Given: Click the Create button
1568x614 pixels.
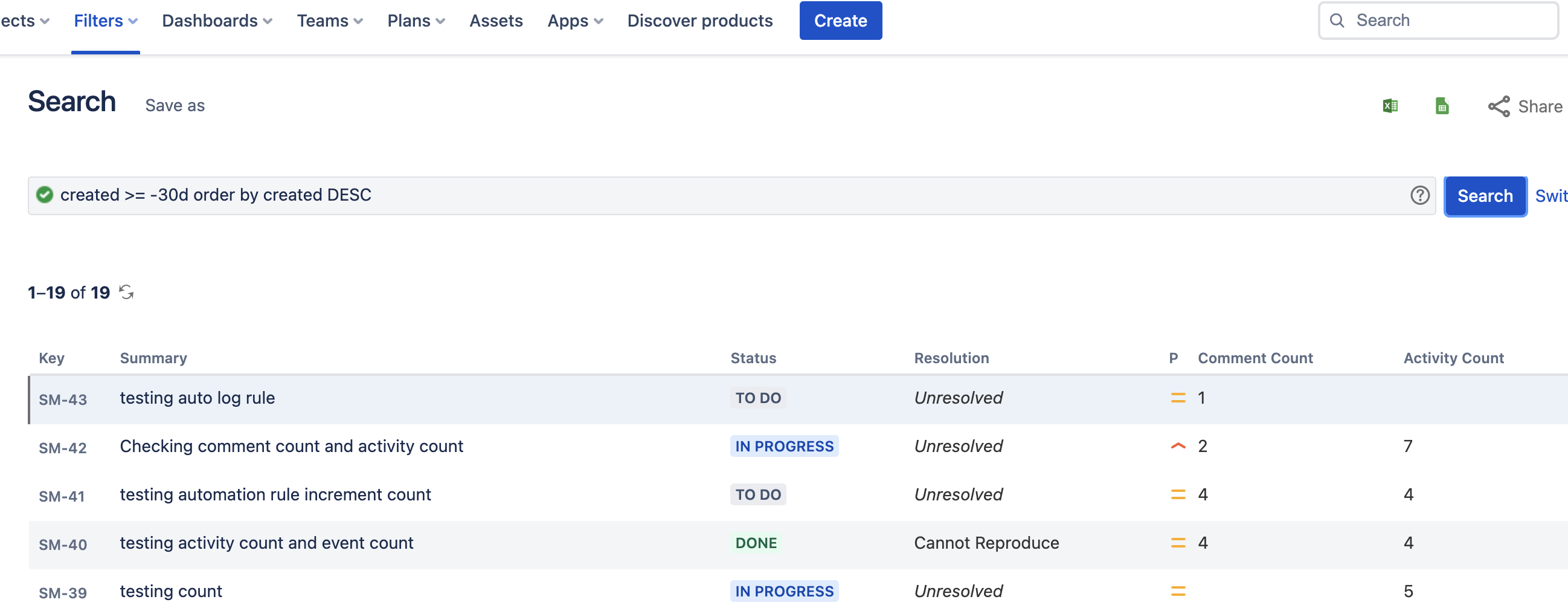Looking at the screenshot, I should coord(841,20).
